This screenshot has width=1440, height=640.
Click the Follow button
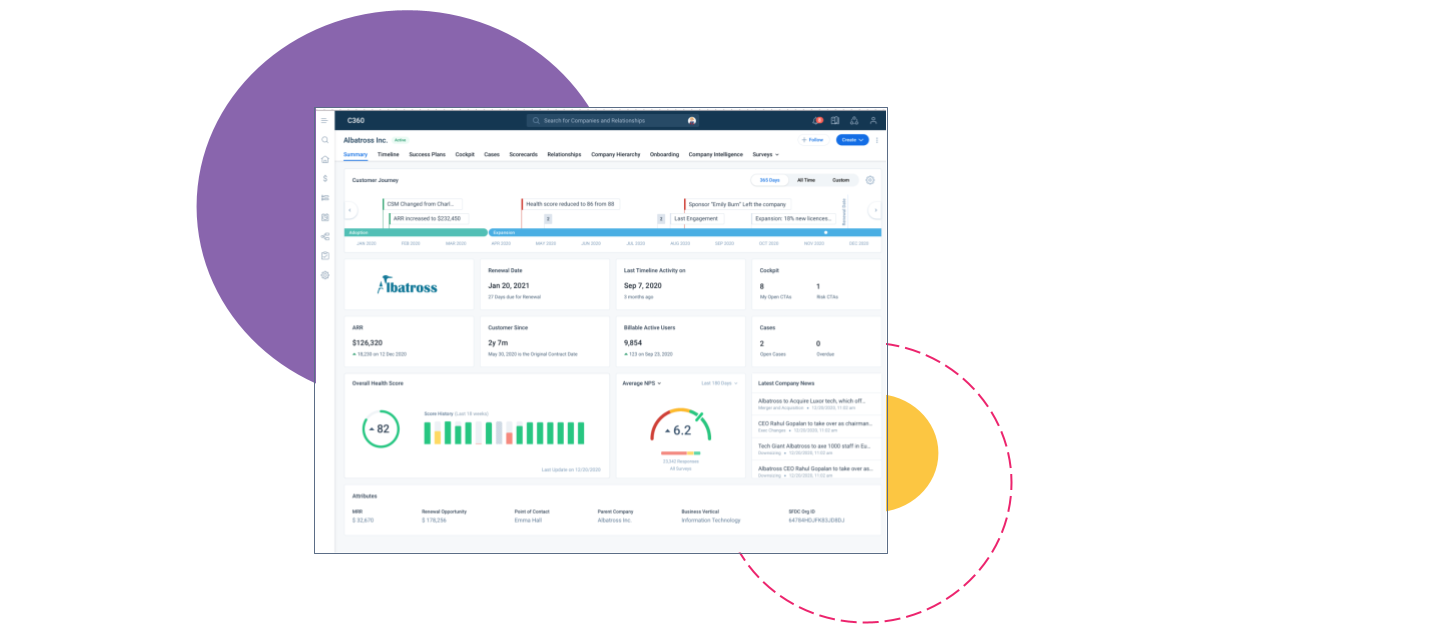(813, 140)
